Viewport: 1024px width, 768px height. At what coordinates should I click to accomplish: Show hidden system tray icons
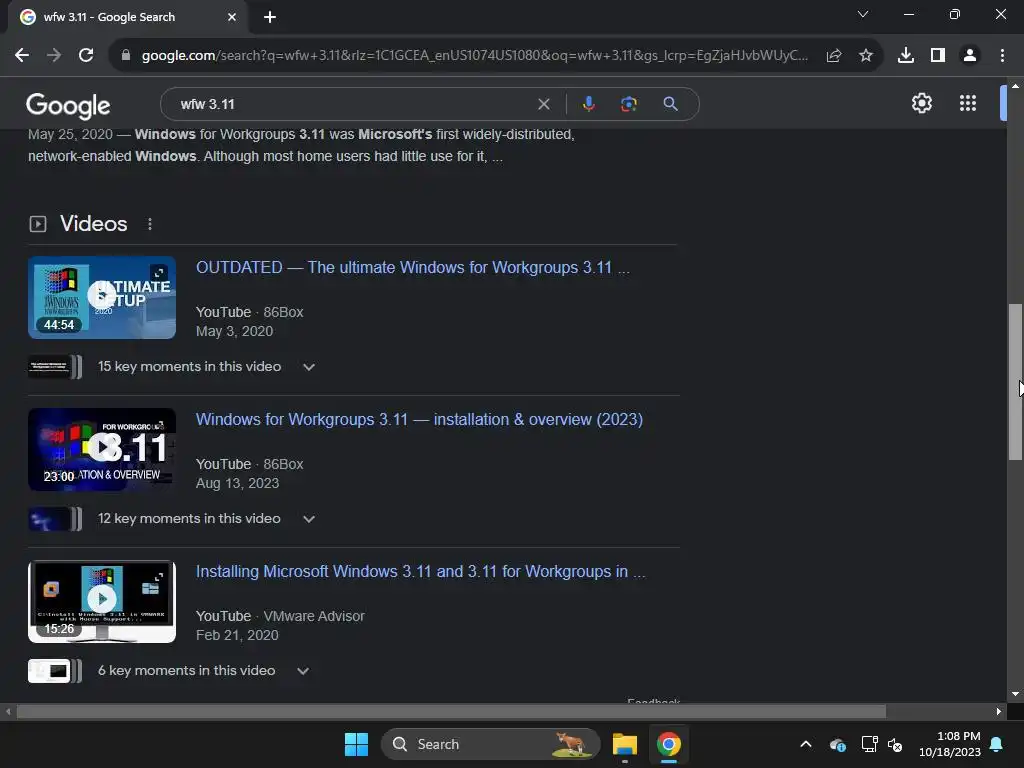click(806, 744)
